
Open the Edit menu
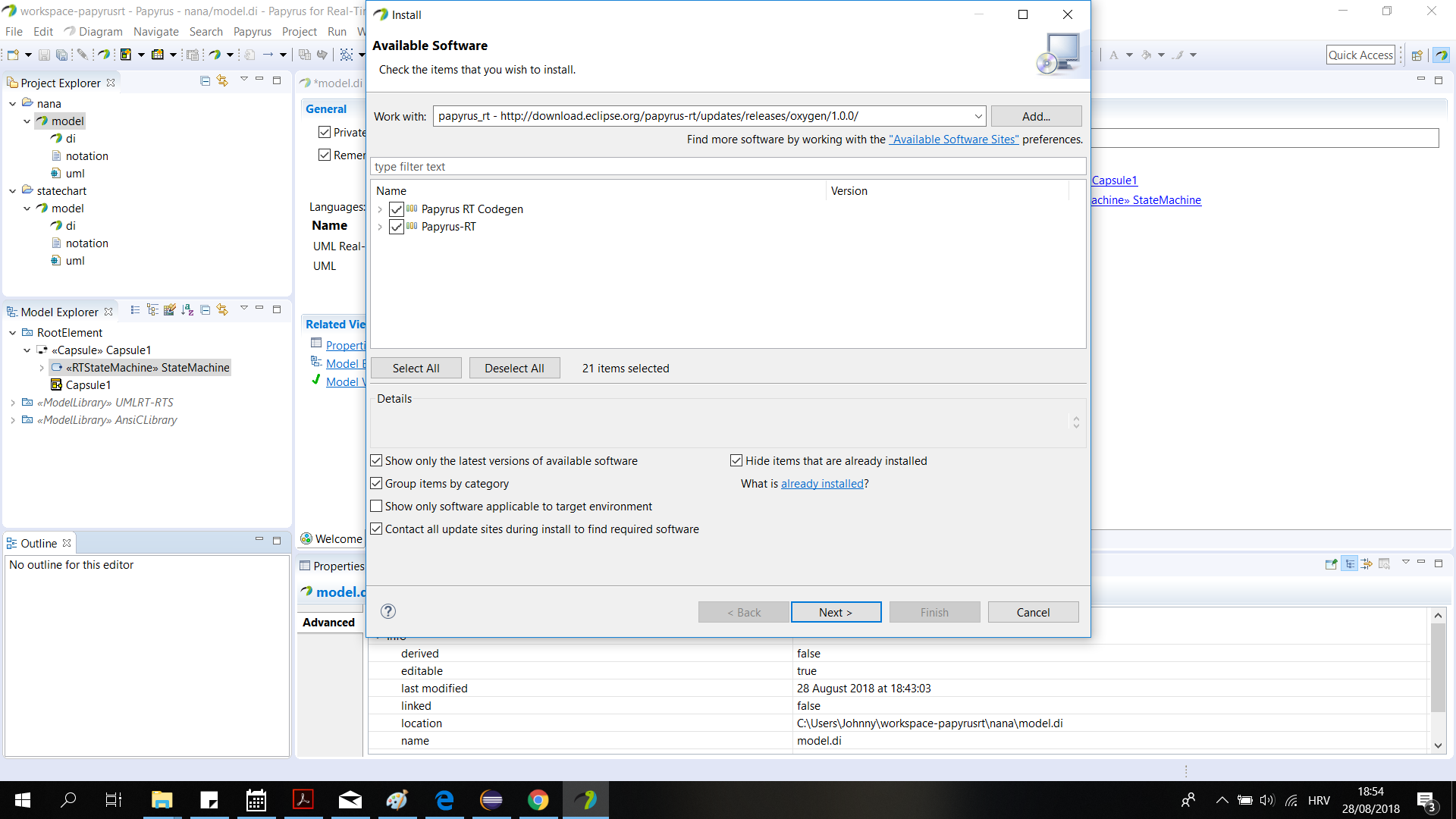click(x=43, y=31)
